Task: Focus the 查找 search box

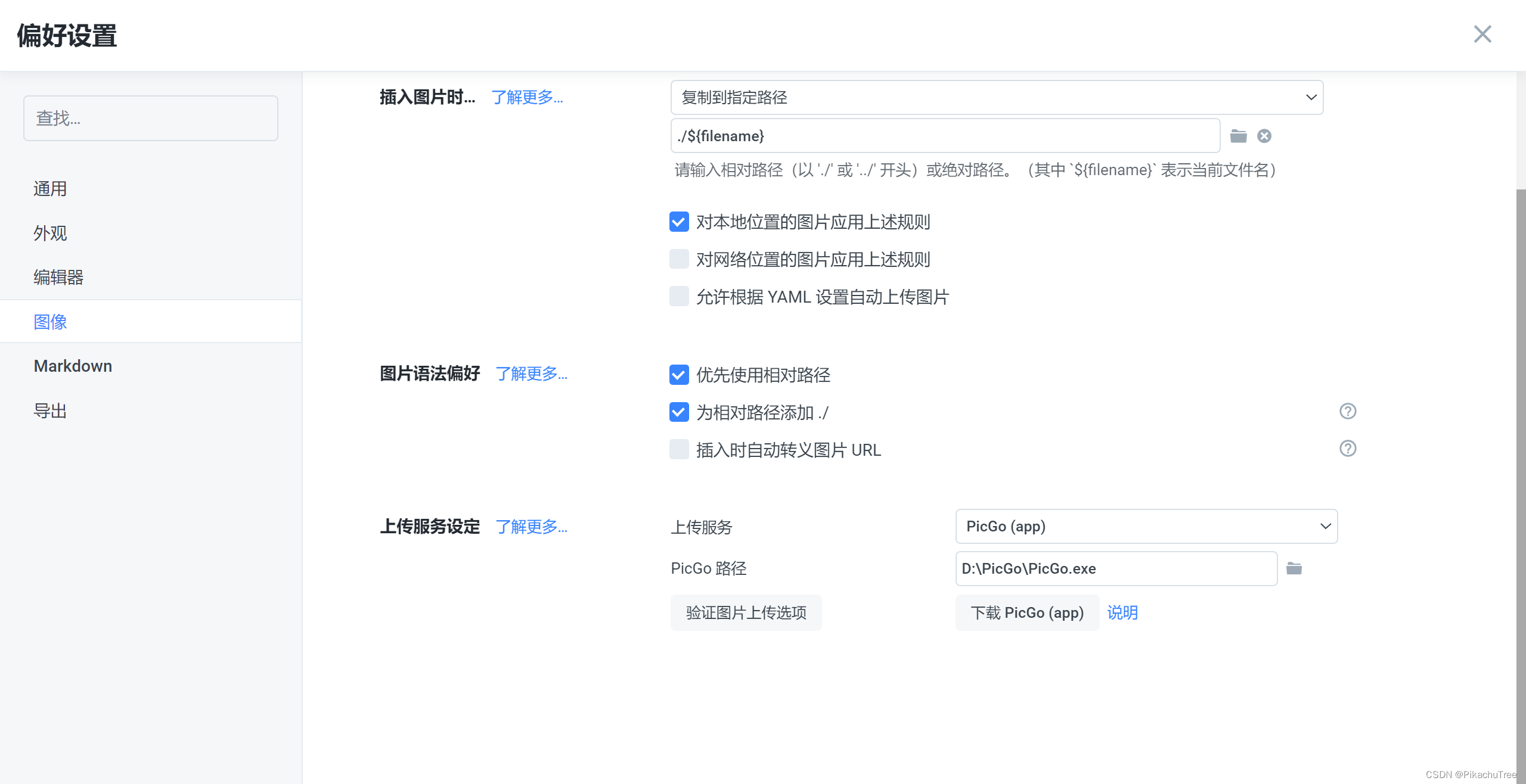Action: point(151,118)
